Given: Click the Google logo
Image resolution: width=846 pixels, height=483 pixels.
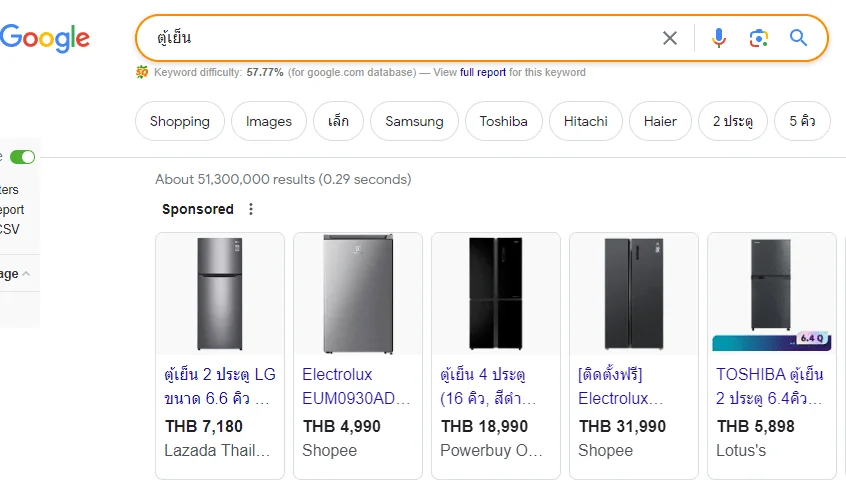Looking at the screenshot, I should (x=45, y=38).
